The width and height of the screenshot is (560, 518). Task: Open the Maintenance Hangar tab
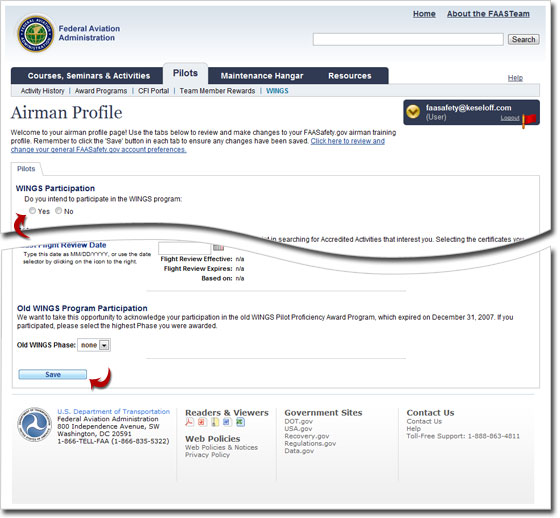[x=262, y=76]
